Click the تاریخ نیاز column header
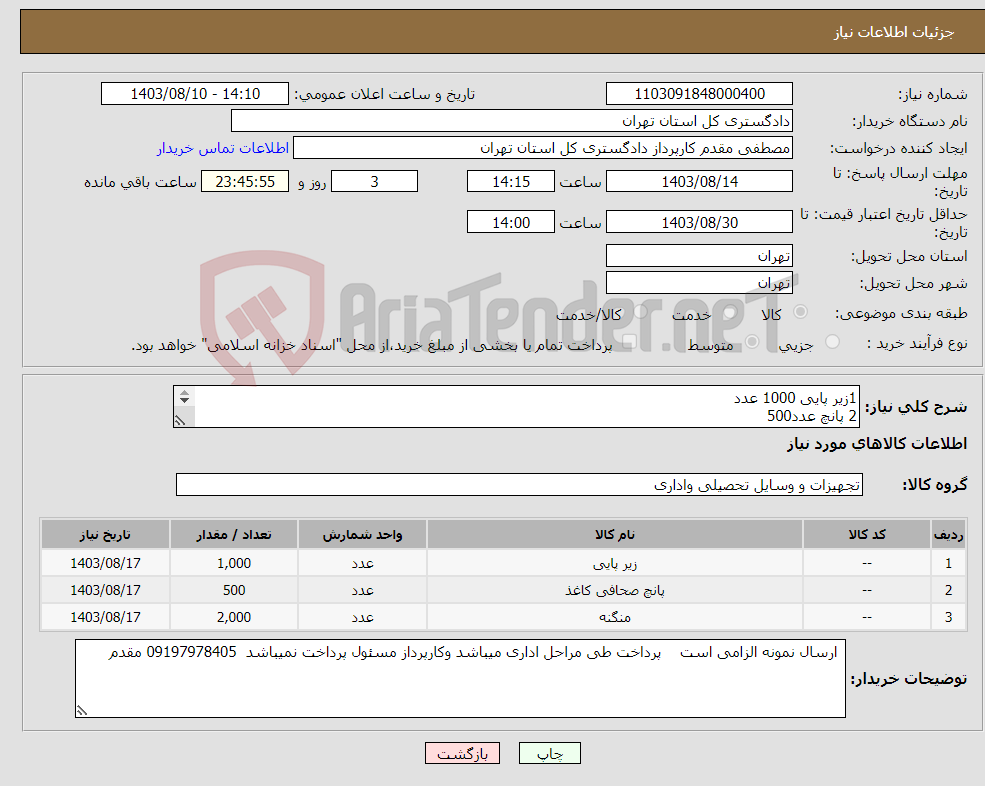 point(106,534)
